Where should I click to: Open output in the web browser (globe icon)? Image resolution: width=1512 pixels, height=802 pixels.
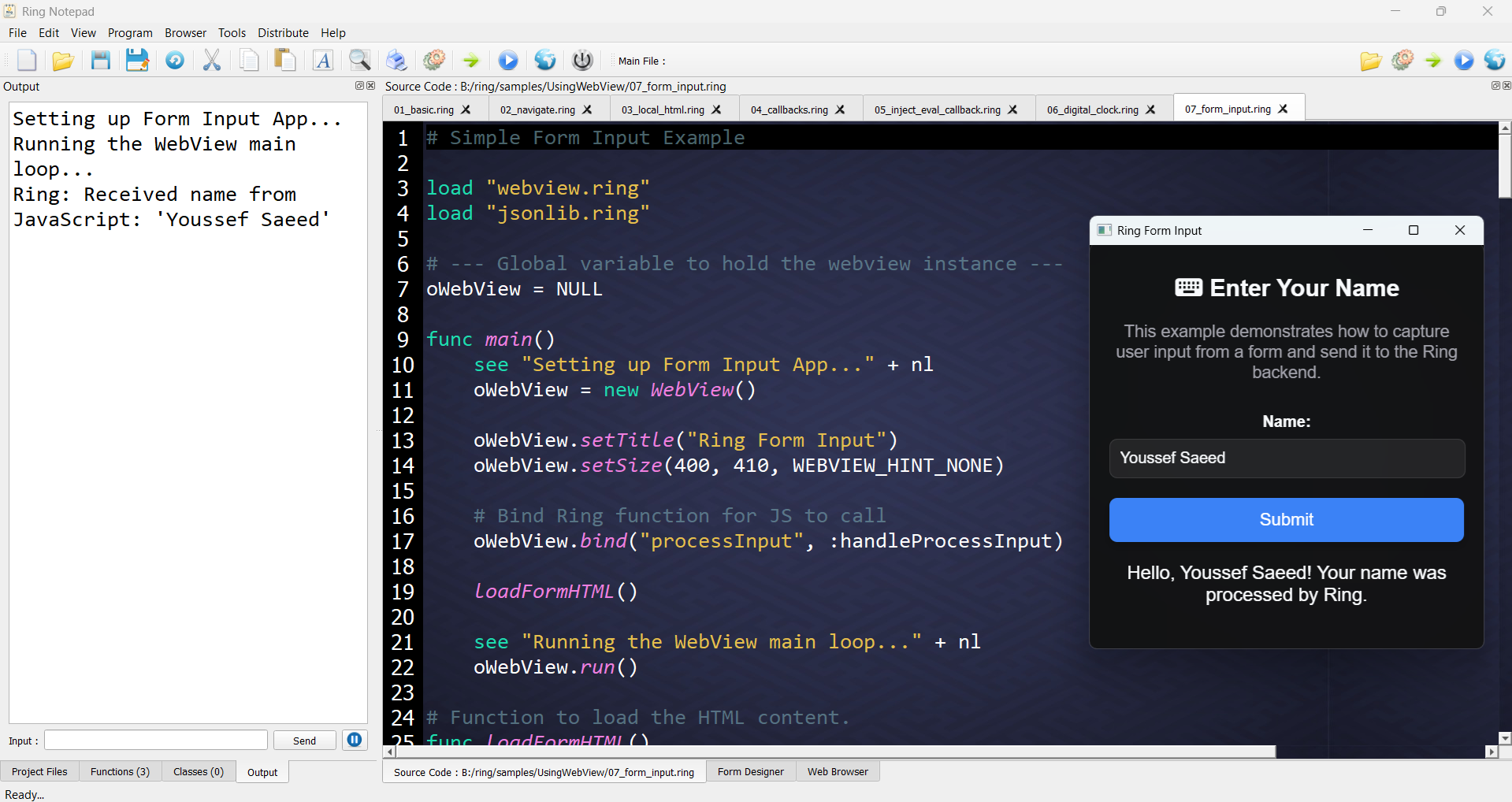(x=544, y=60)
